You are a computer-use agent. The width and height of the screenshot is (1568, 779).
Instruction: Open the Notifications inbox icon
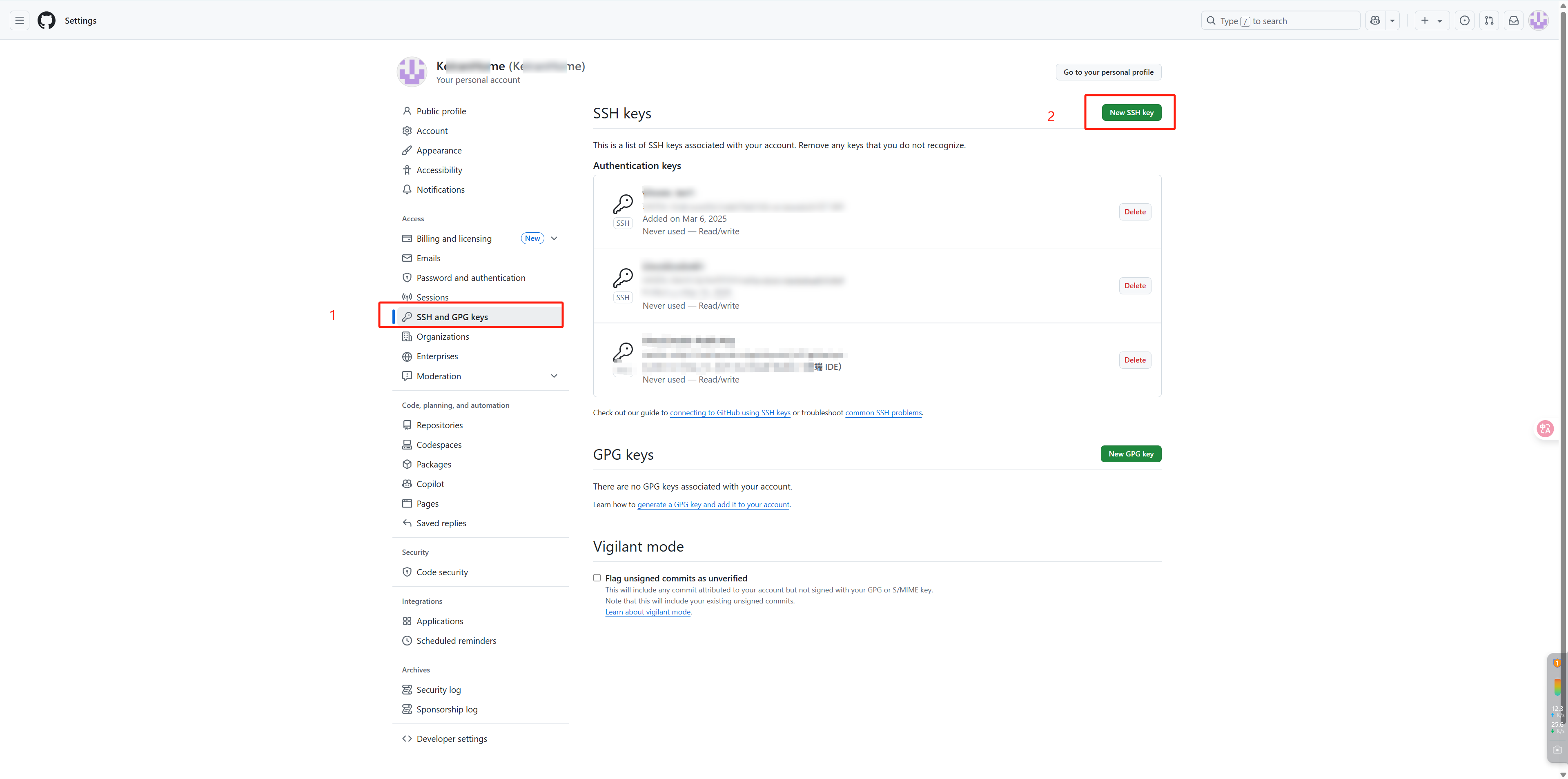click(x=1513, y=21)
